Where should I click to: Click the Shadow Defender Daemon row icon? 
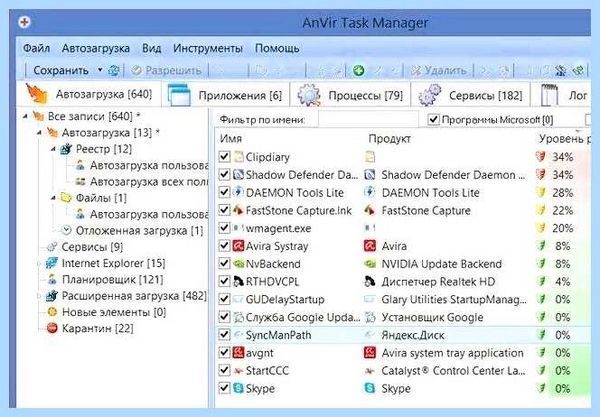239,174
